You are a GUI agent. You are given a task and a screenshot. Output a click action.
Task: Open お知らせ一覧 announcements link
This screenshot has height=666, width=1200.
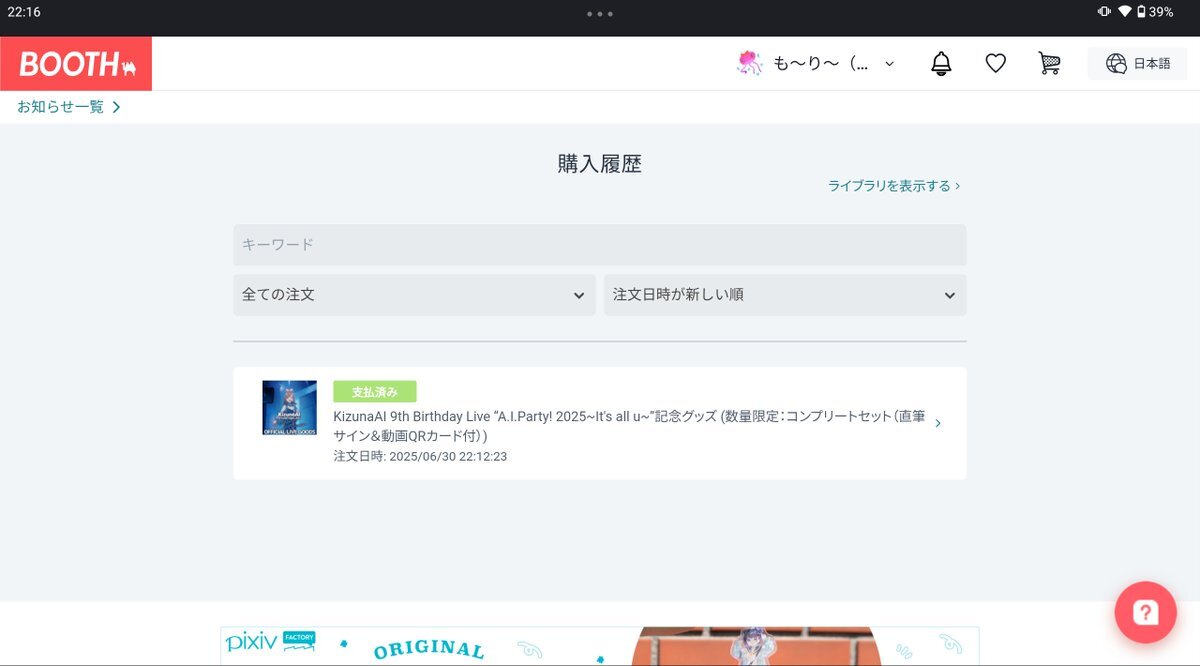coord(69,107)
